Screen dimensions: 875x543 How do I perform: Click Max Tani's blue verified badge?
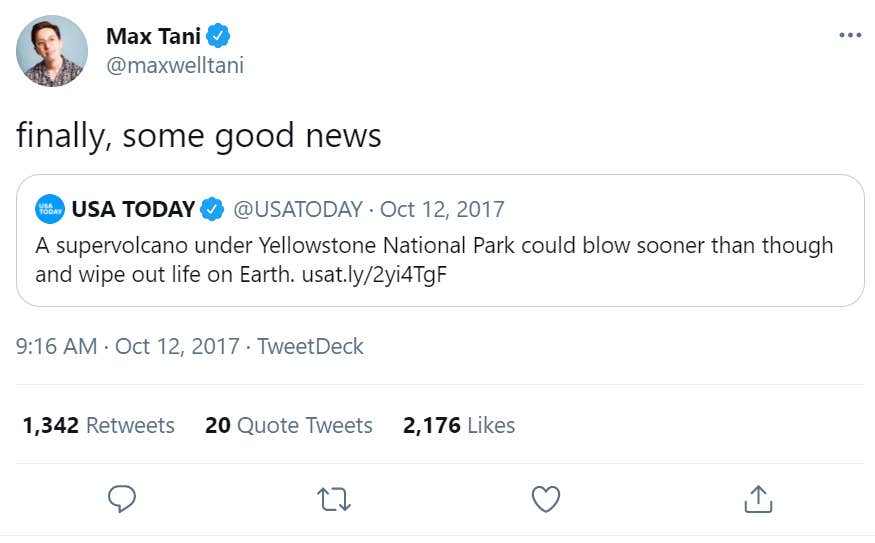[x=218, y=37]
